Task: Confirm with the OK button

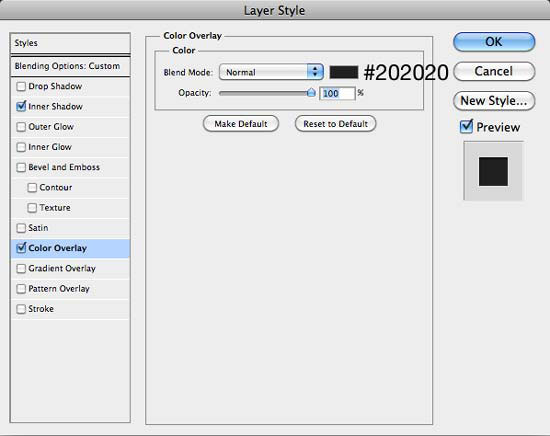Action: point(494,42)
